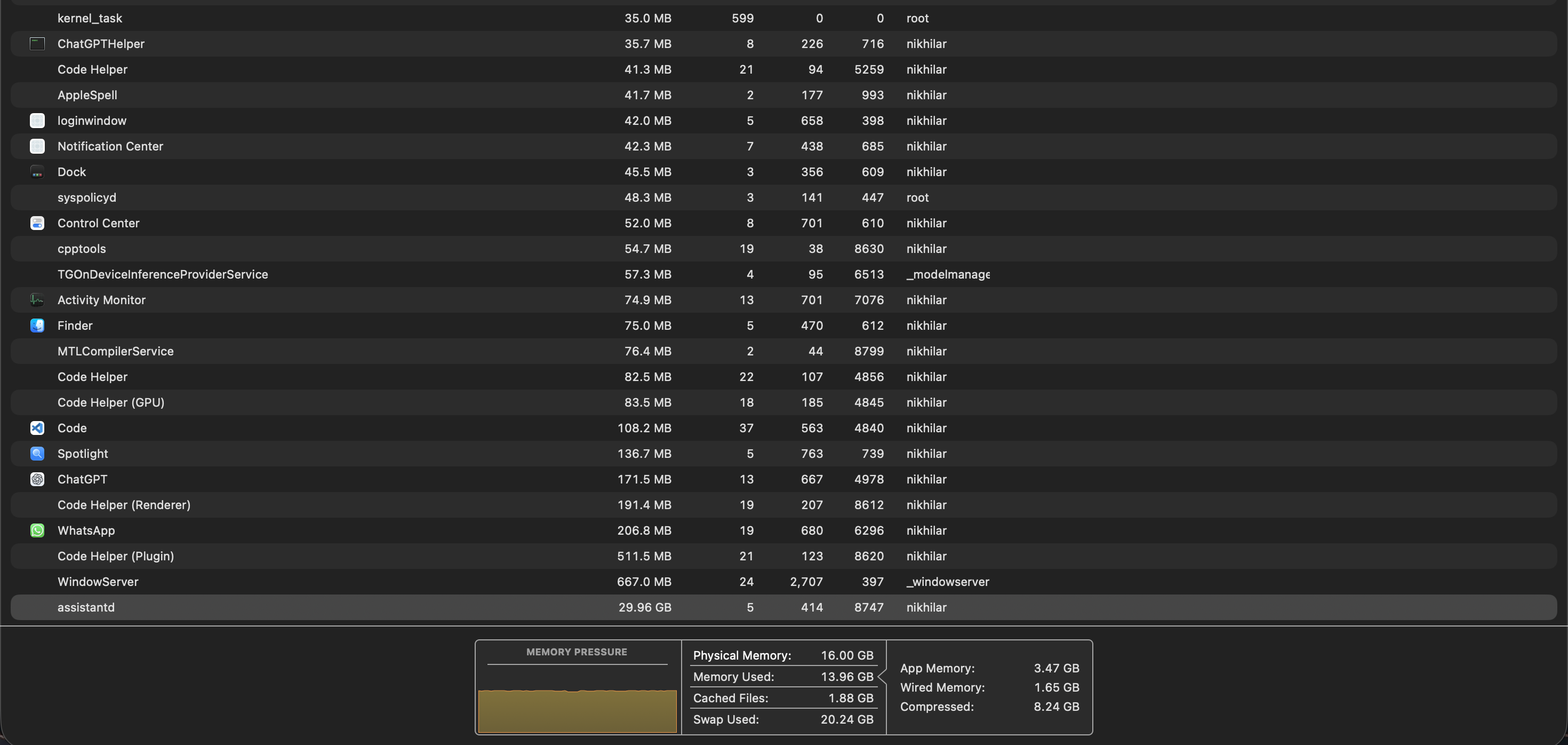Click the ChatGPTHelper process icon

coord(37,44)
